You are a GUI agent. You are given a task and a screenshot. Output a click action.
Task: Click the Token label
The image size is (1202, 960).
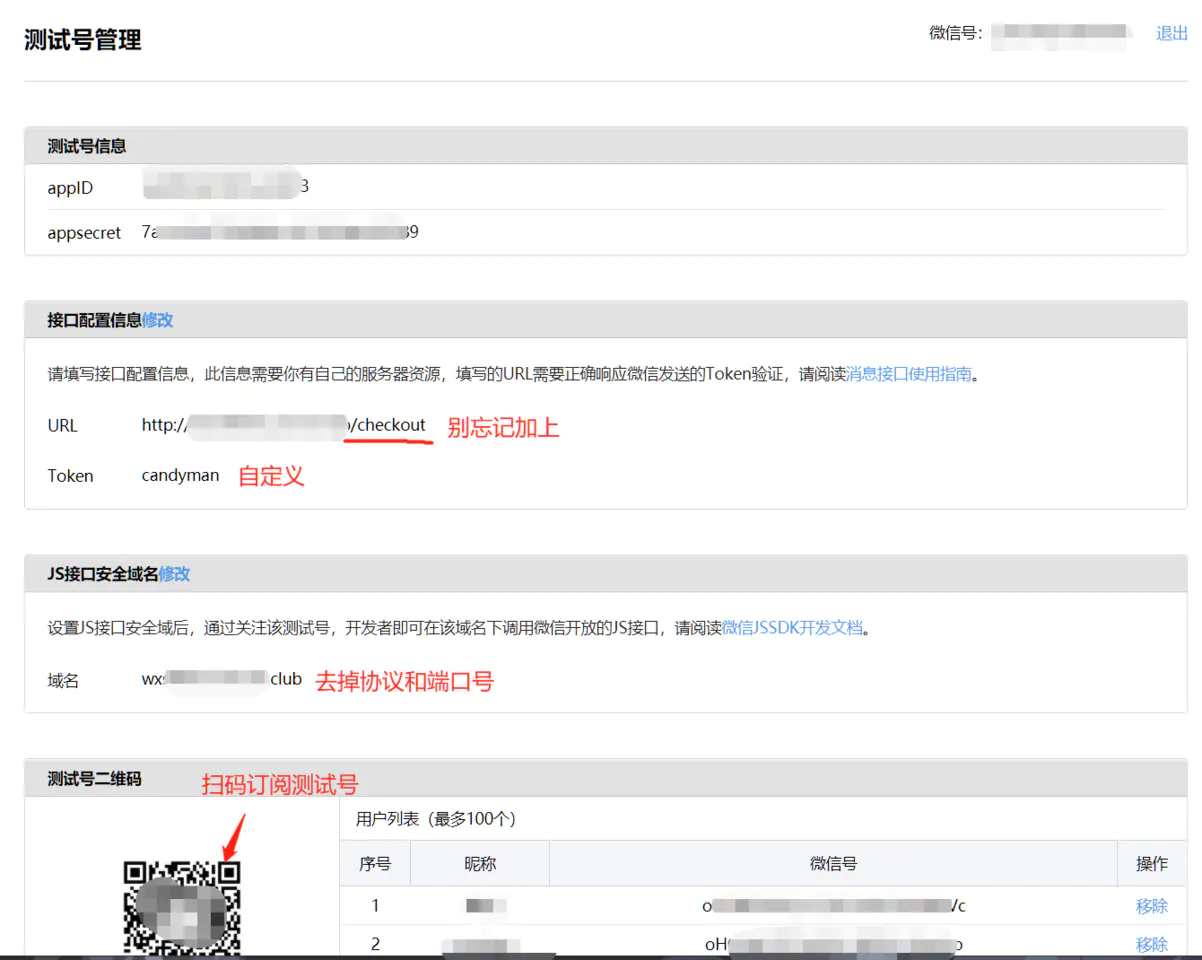coord(70,476)
